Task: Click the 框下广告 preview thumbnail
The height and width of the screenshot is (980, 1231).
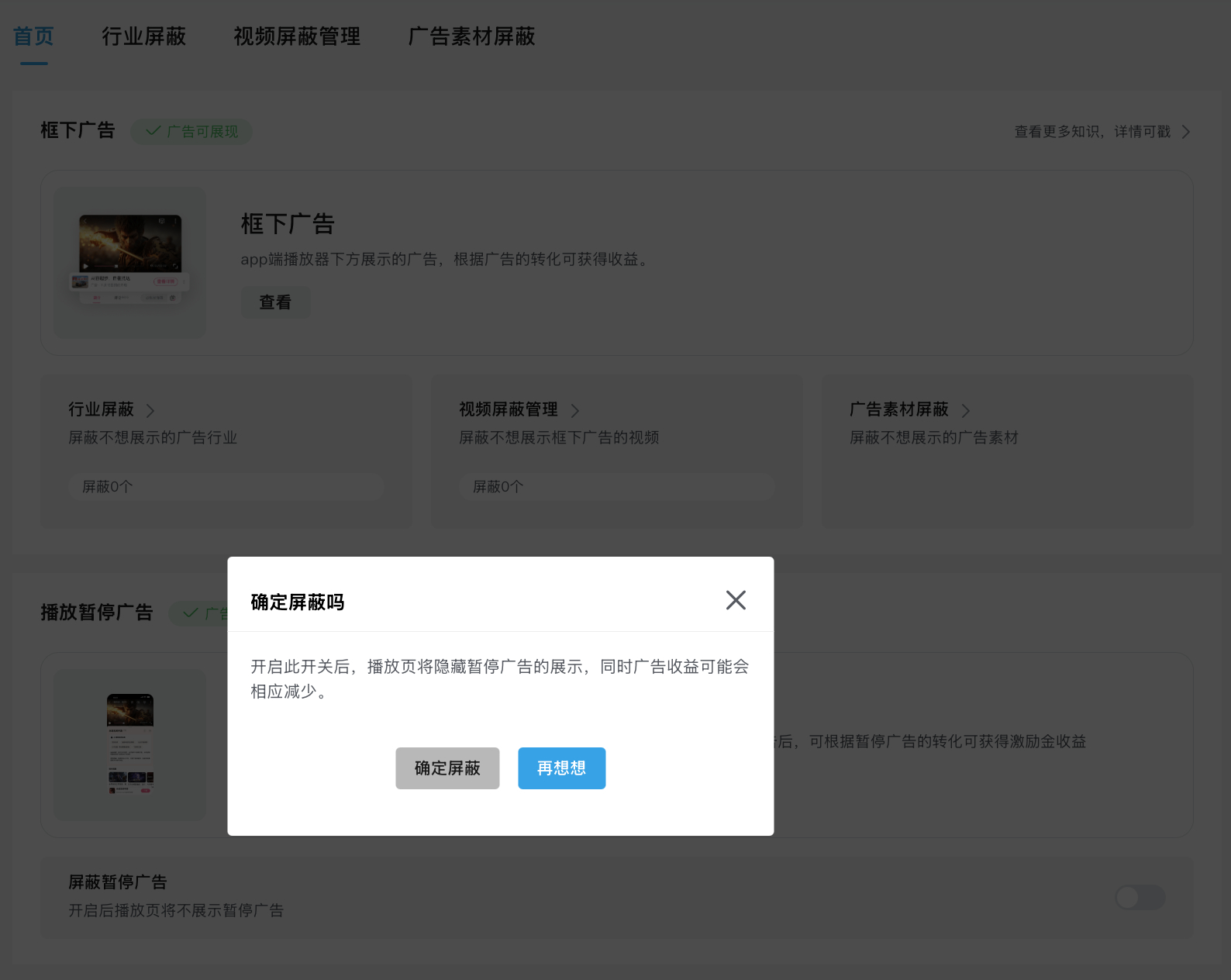Action: 130,263
